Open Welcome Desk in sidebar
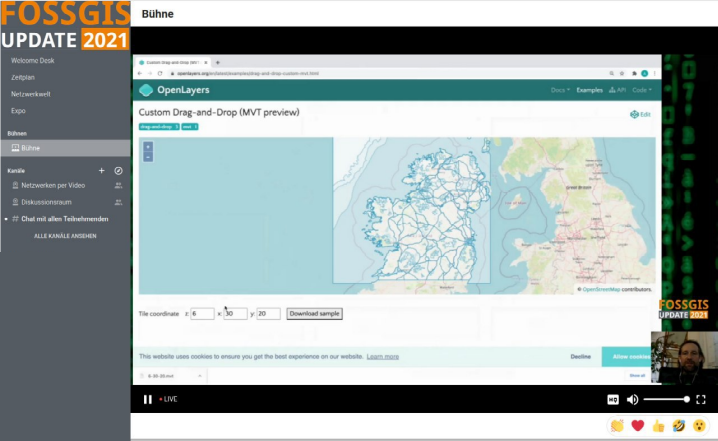Viewport: 718px width, 441px height. point(33,60)
